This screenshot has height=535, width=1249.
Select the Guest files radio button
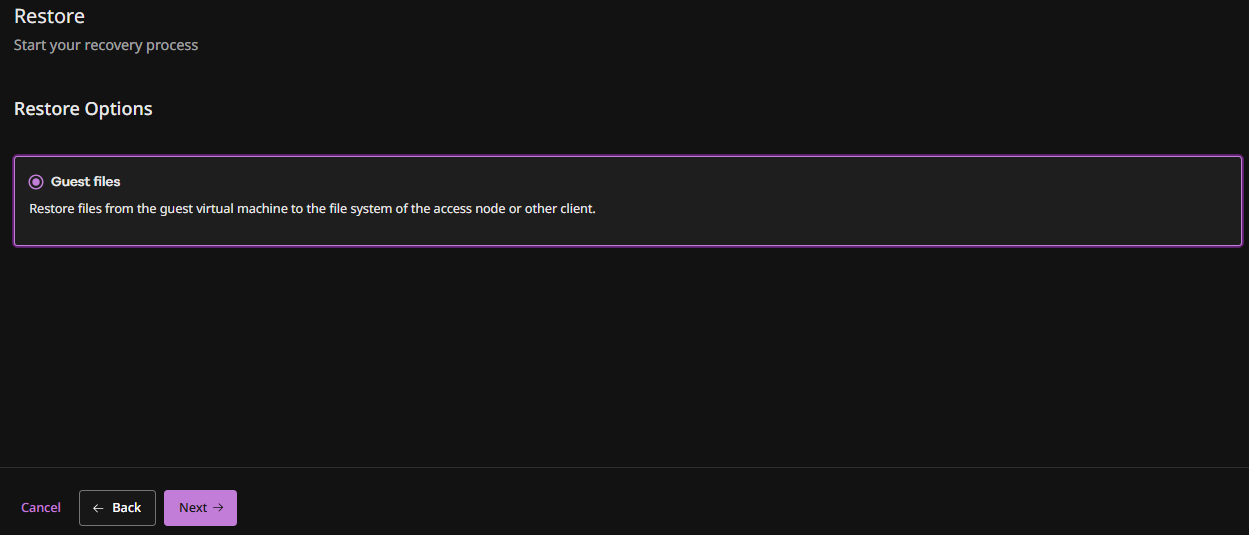36,182
